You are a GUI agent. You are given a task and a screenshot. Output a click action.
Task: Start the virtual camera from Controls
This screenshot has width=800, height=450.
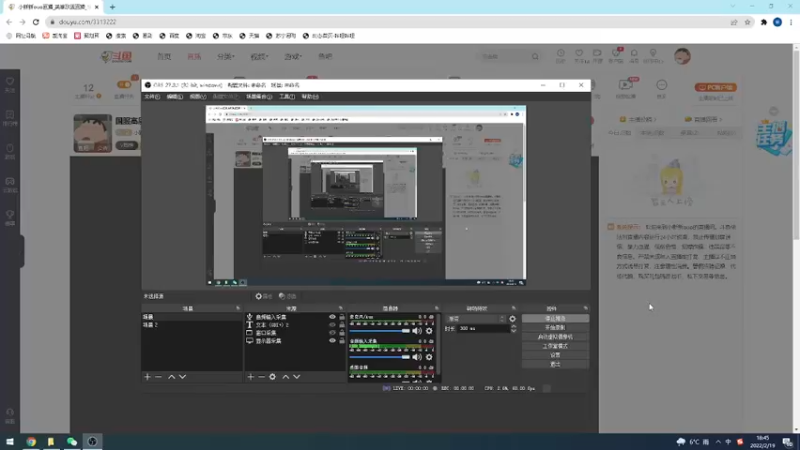click(x=555, y=337)
